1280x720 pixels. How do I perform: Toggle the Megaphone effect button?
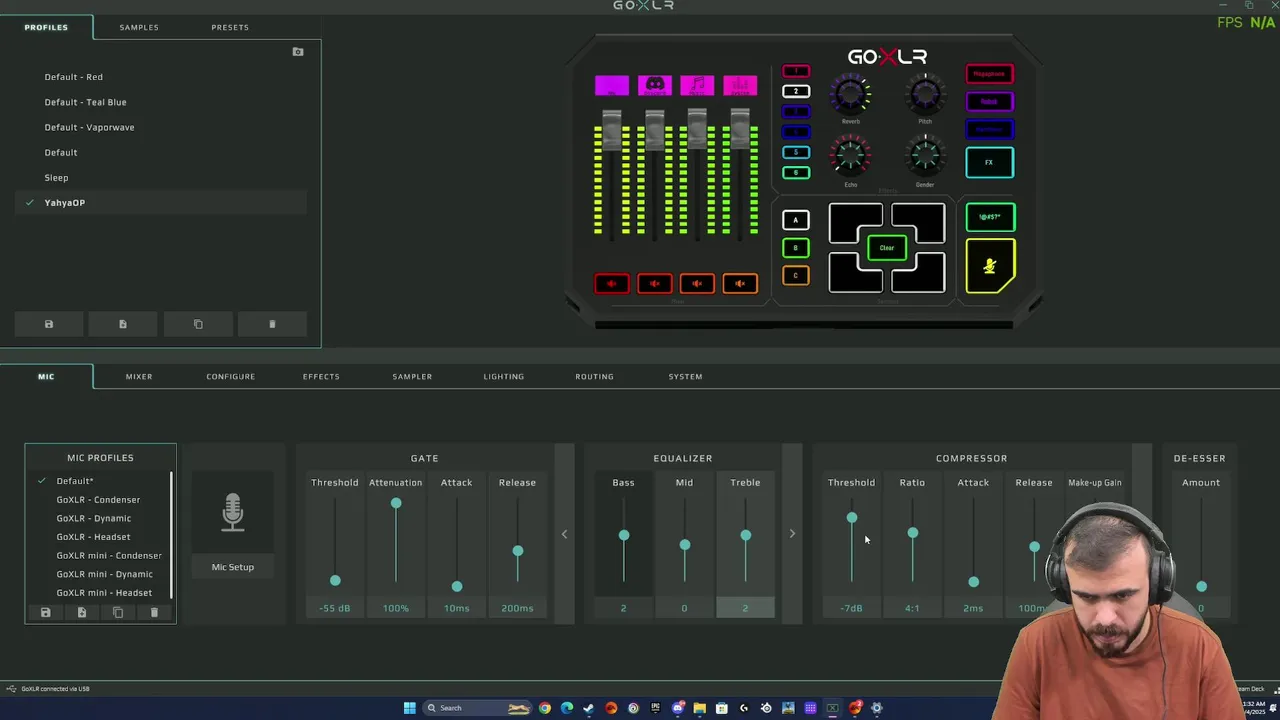[x=990, y=74]
